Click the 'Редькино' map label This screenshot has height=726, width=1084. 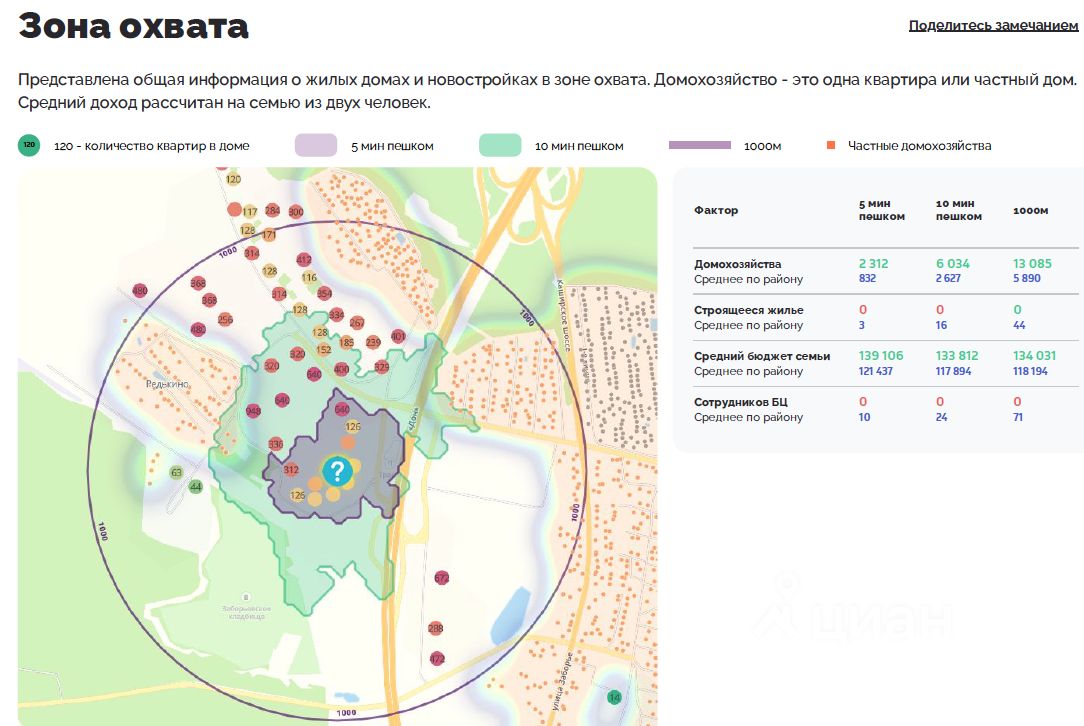click(167, 384)
